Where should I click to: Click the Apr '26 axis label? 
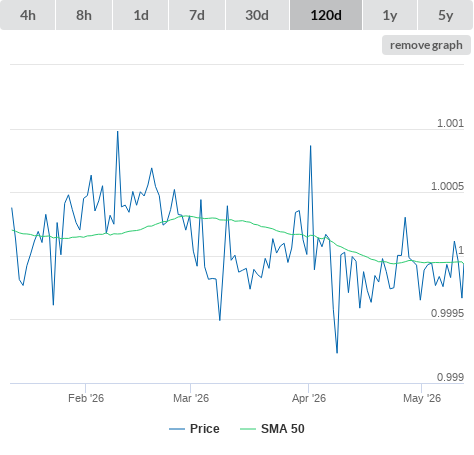coord(309,398)
